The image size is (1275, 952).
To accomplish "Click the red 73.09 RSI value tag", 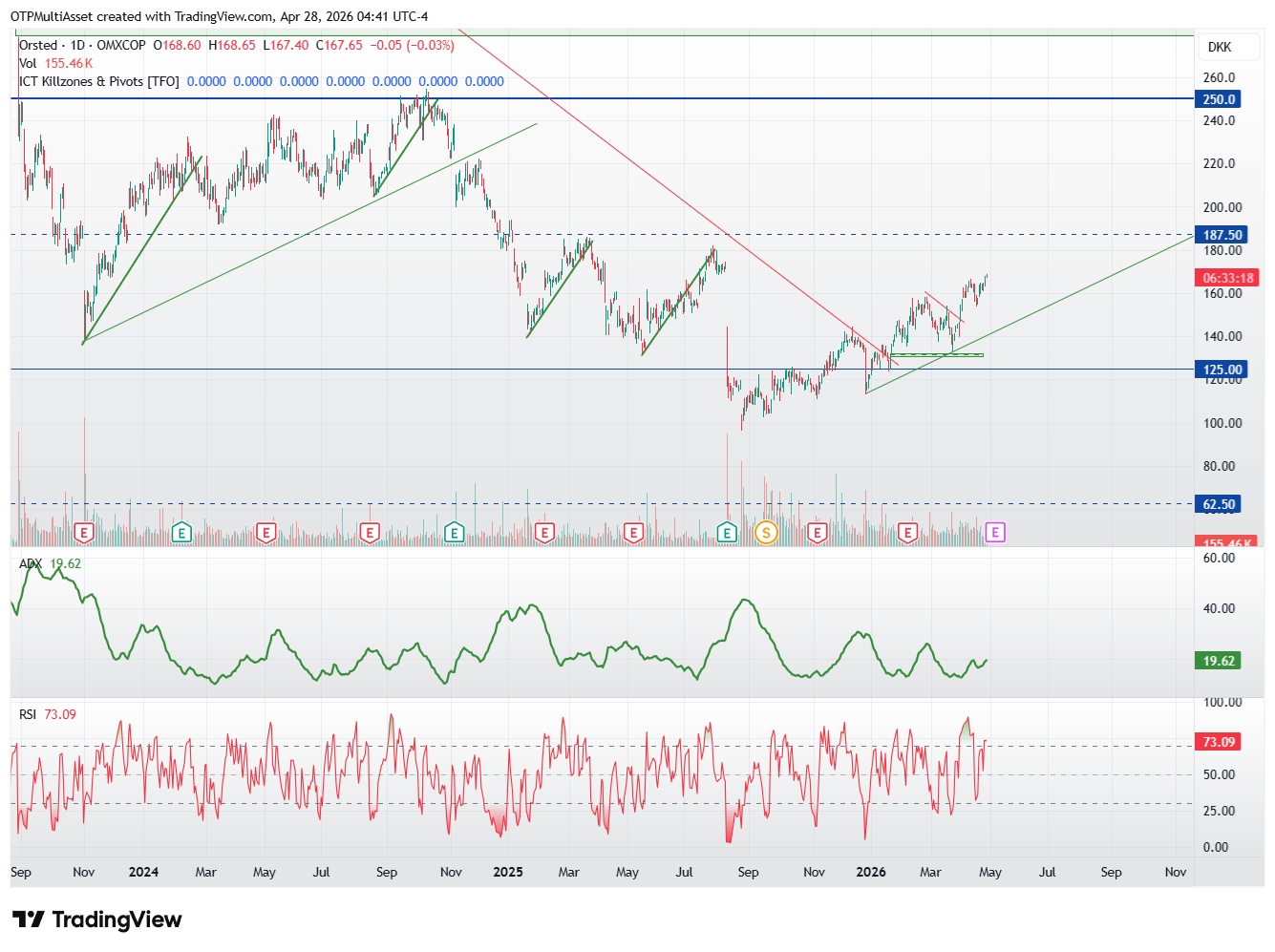I will click(x=1219, y=742).
